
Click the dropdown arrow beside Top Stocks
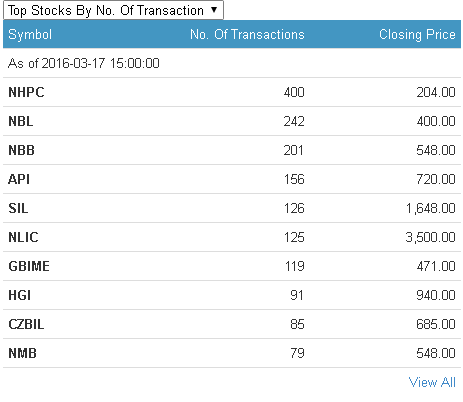[x=214, y=10]
